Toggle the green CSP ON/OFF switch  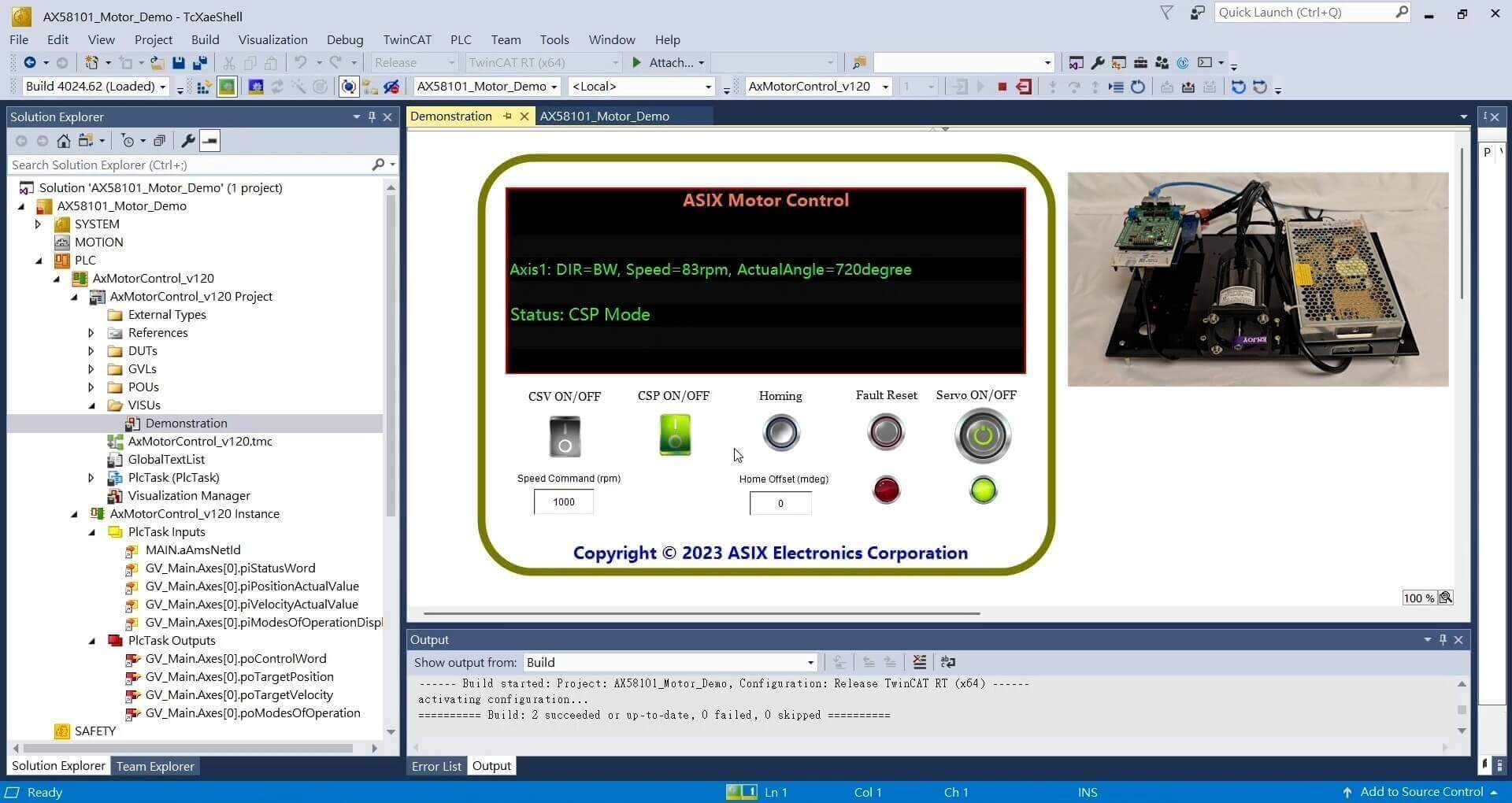pyautogui.click(x=675, y=435)
